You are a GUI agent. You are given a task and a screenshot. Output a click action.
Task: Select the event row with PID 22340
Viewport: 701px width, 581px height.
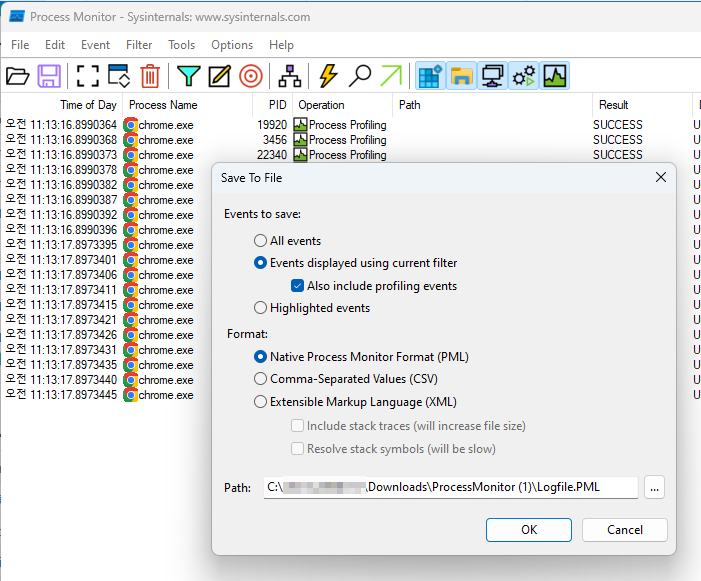350,155
